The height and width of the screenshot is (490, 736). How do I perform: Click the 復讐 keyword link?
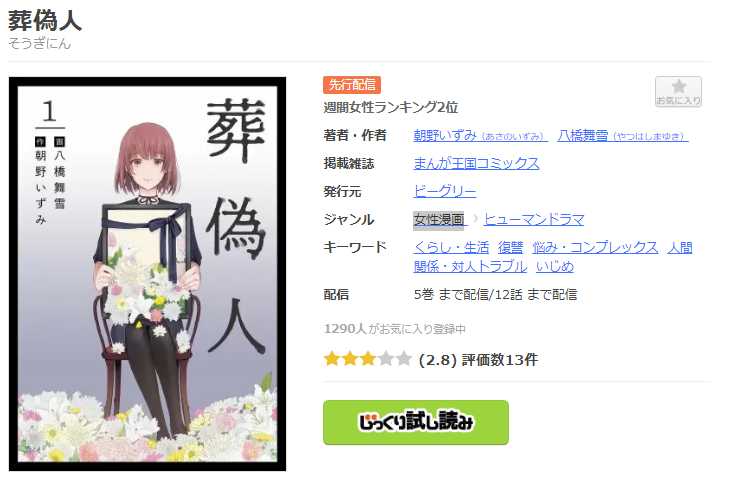click(x=510, y=247)
